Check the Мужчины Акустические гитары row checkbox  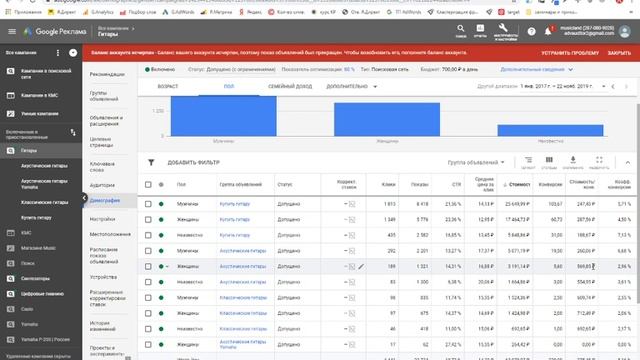[148, 251]
